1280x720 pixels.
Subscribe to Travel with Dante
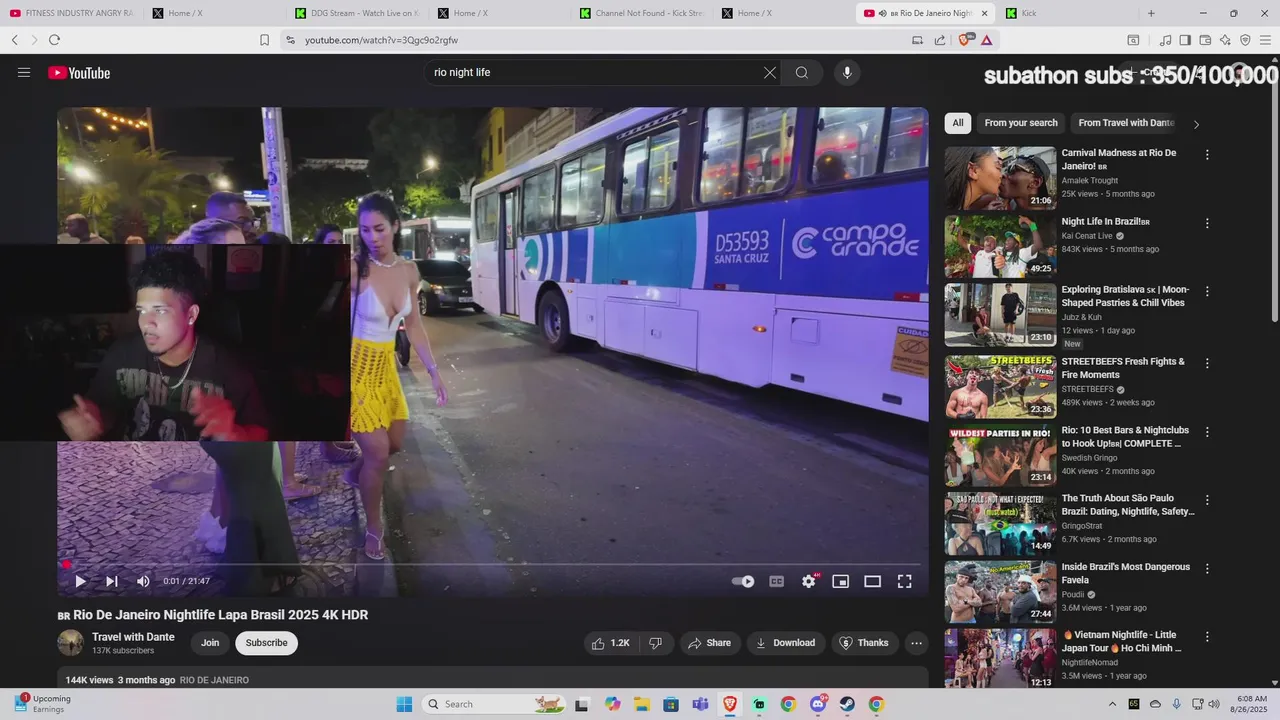[266, 643]
